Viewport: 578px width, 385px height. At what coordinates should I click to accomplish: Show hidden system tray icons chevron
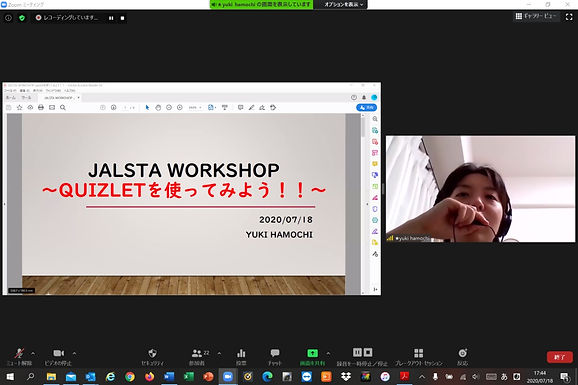click(422, 377)
